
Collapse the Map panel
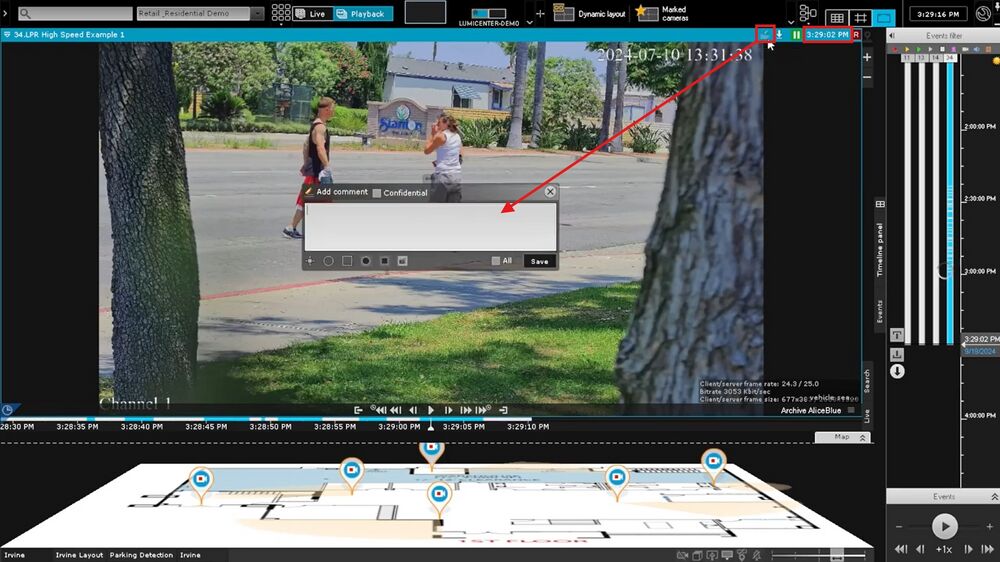coord(864,437)
